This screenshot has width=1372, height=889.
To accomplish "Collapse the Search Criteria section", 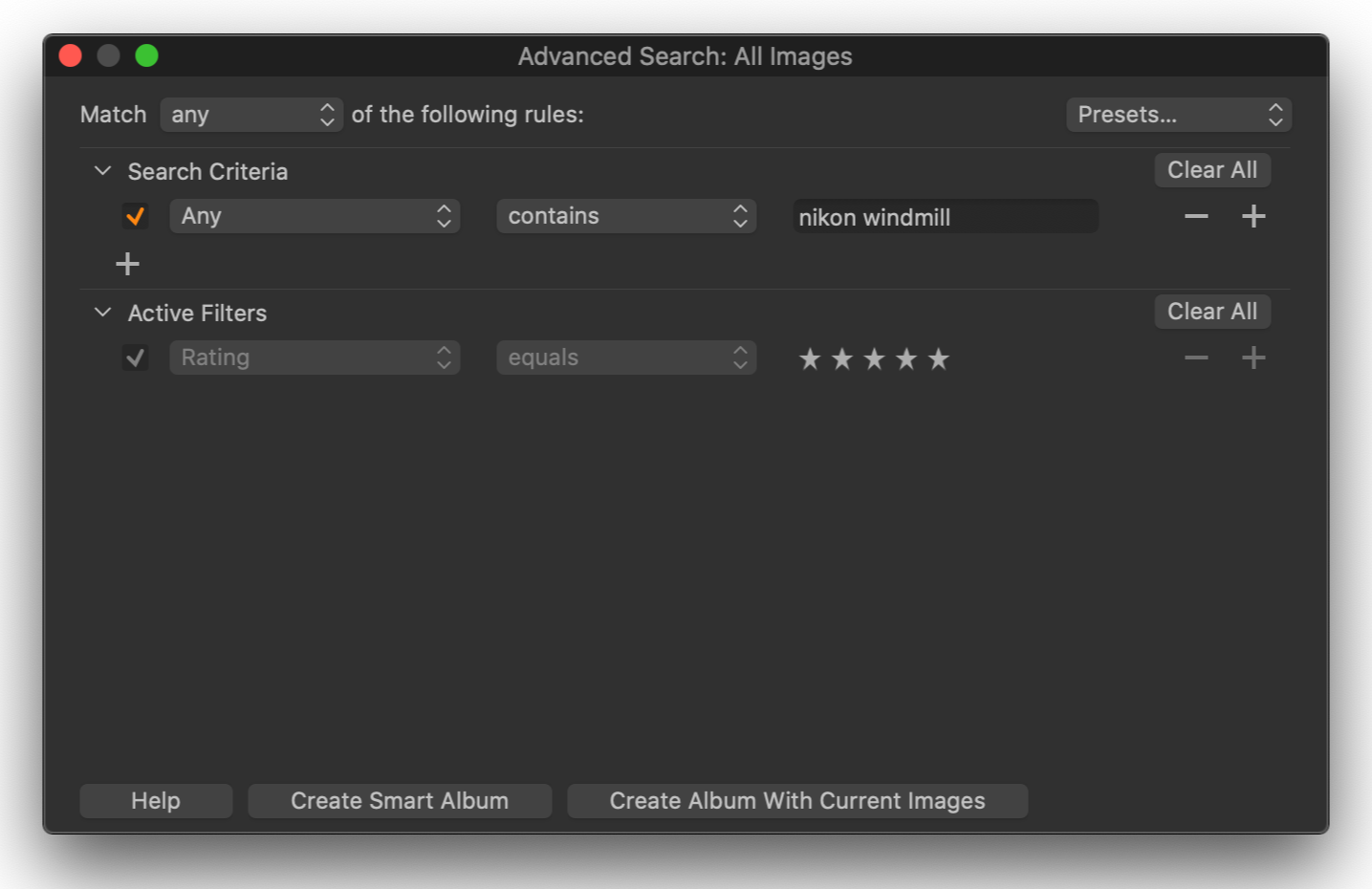I will 102,171.
